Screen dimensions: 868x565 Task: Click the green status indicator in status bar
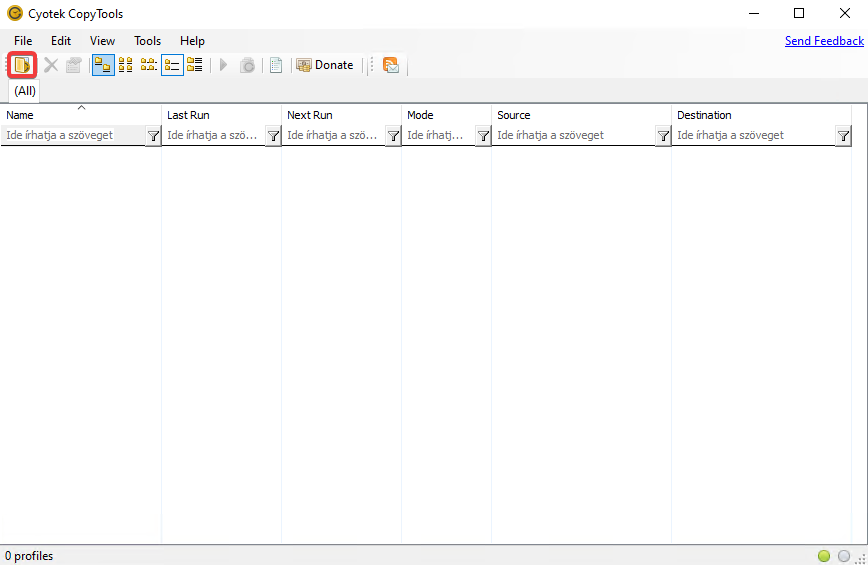coord(824,556)
